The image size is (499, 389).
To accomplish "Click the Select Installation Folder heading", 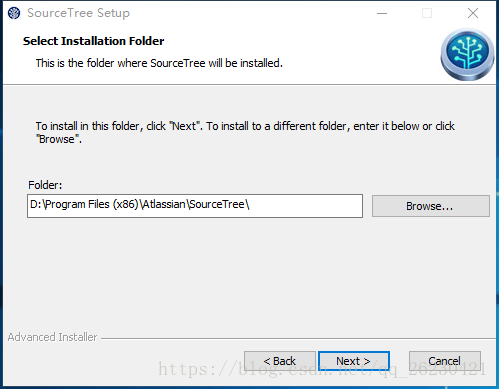I will pos(93,41).
